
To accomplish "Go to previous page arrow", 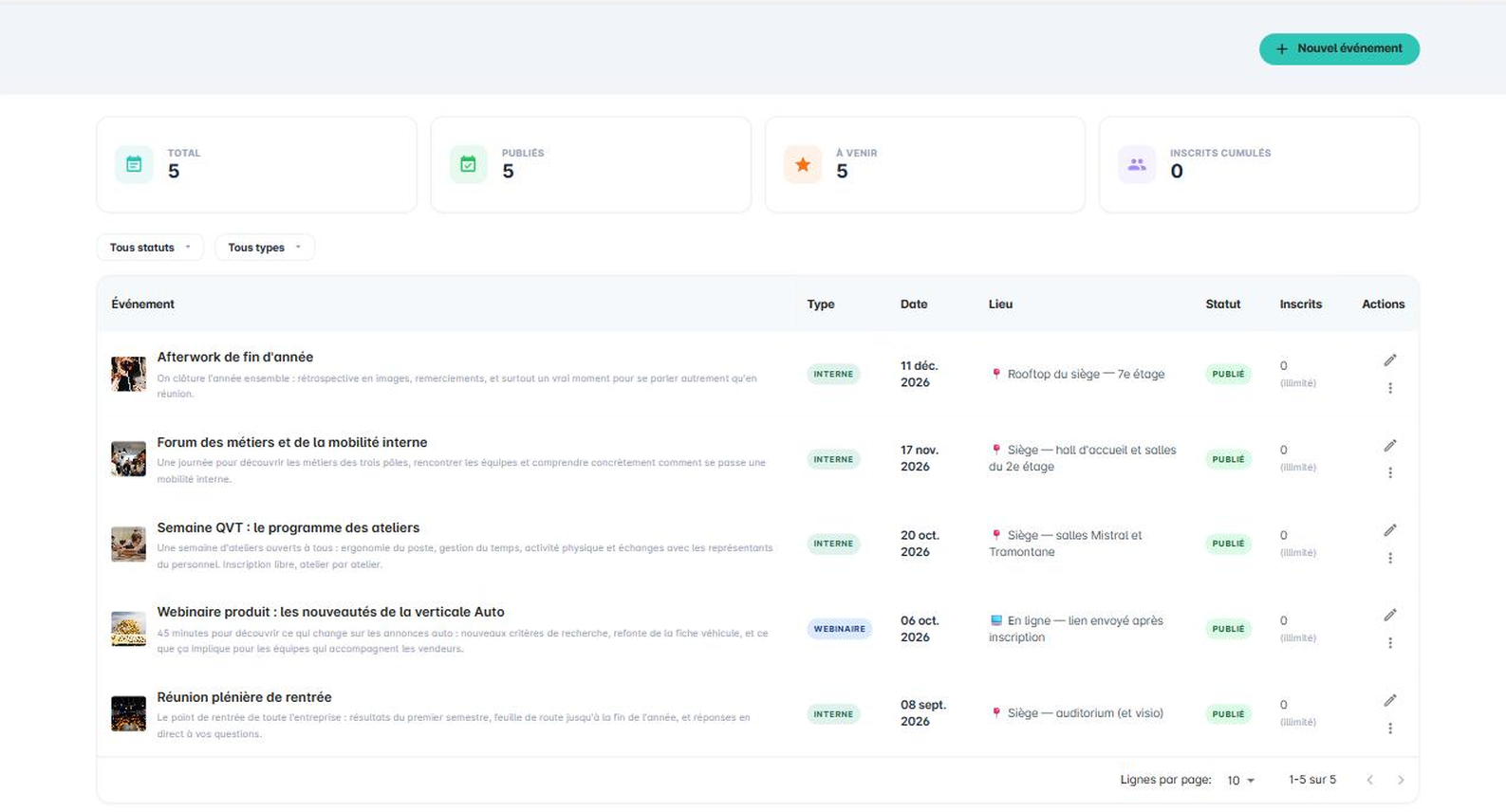I will tap(1369, 780).
